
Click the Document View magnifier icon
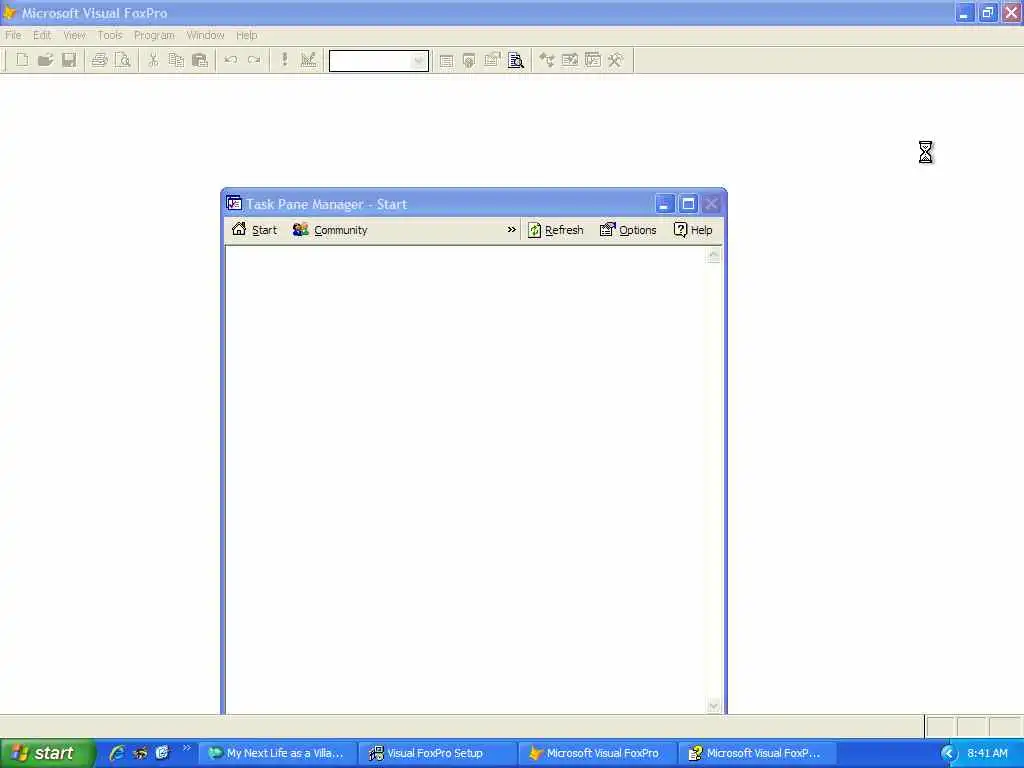(516, 61)
